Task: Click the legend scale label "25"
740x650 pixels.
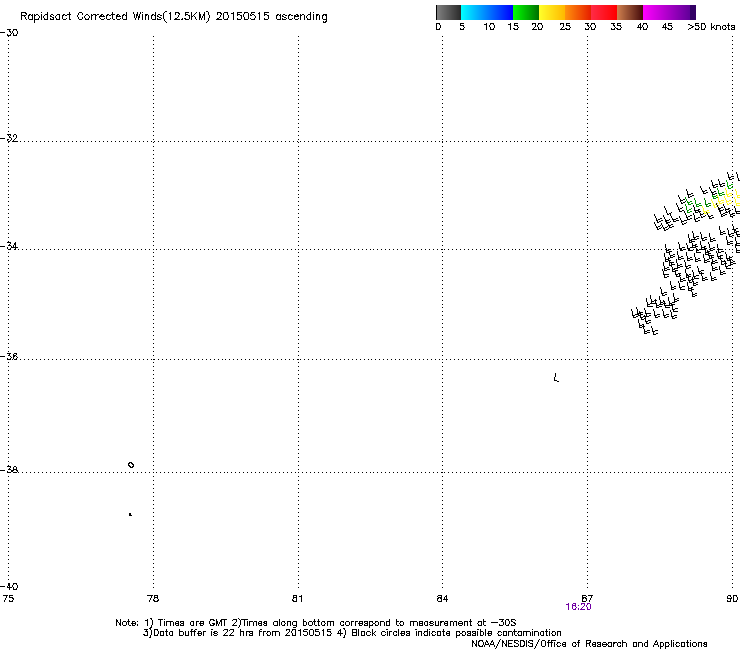Action: coord(565,27)
